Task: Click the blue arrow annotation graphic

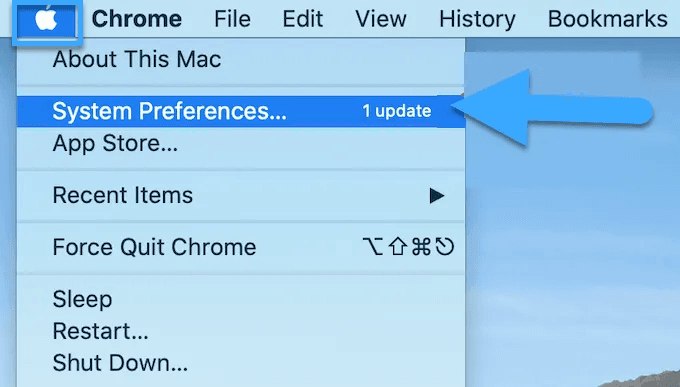Action: 552,108
